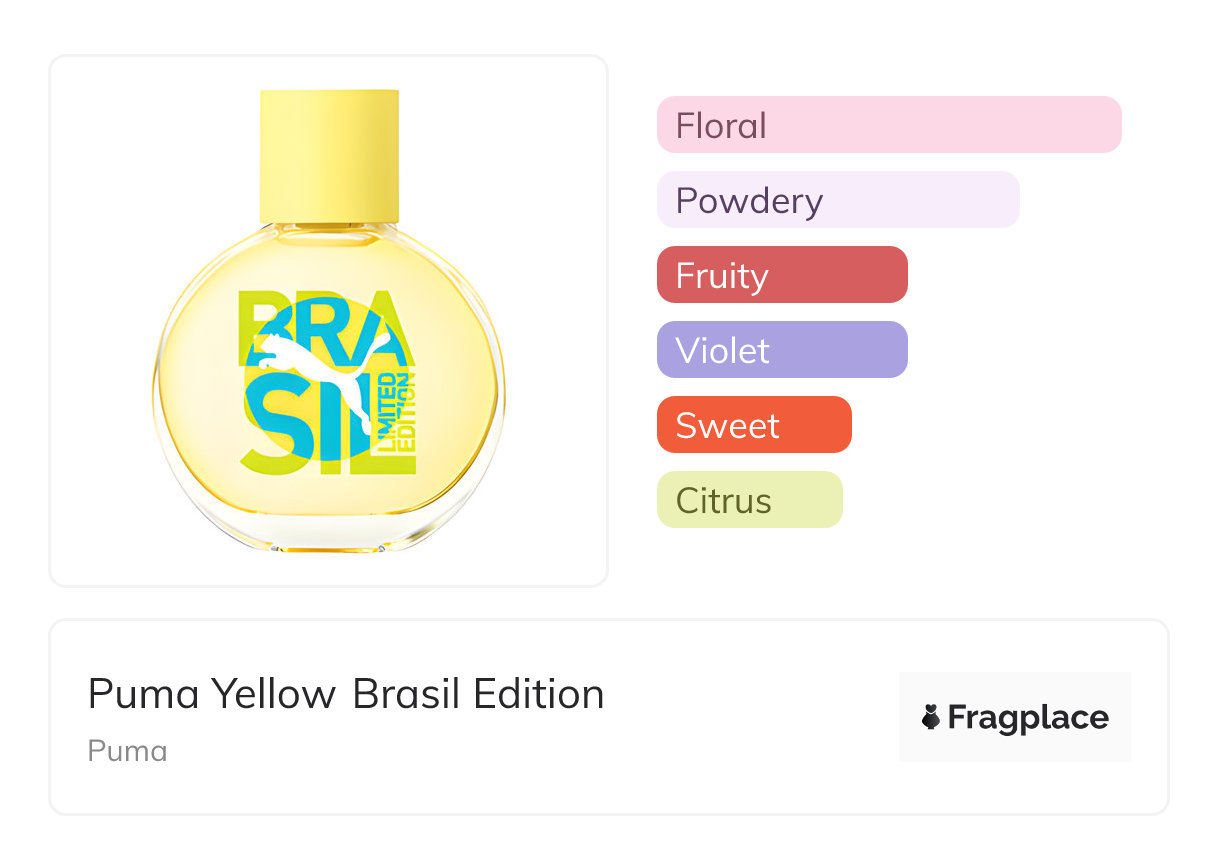The width and height of the screenshot is (1218, 864).
Task: Click the Floral accord bar
Action: pos(888,125)
